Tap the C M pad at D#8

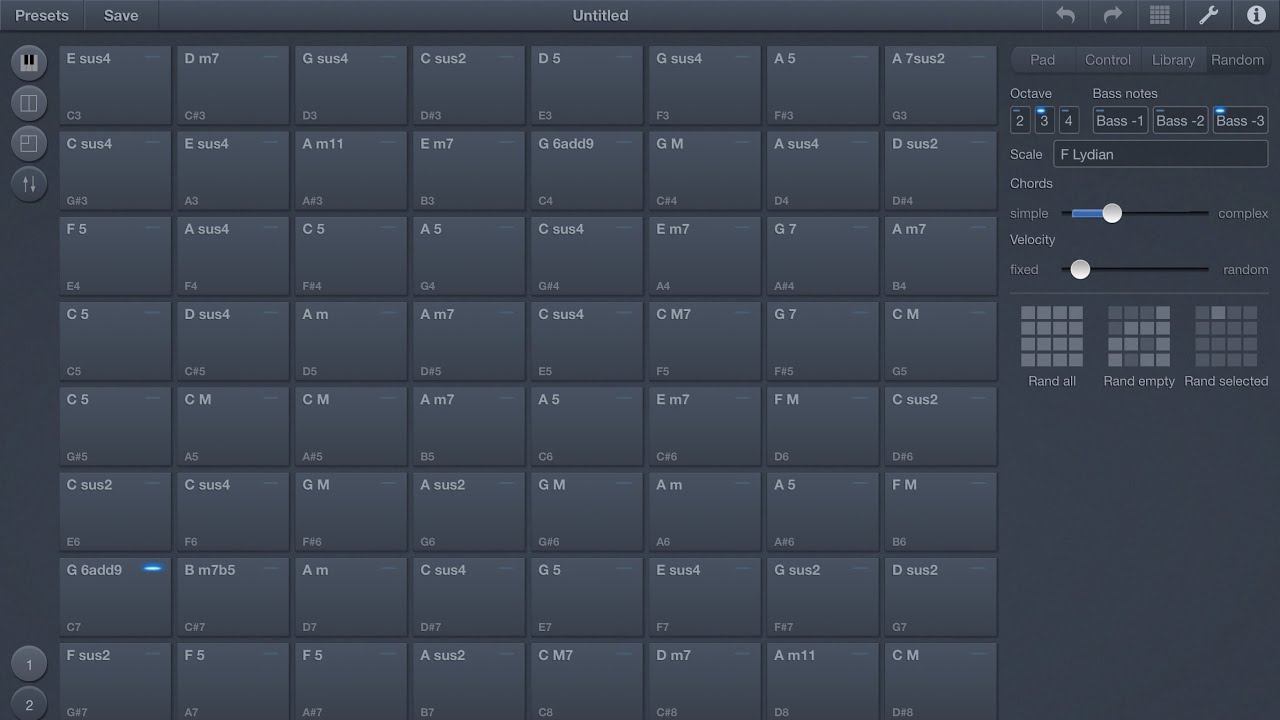(x=941, y=682)
